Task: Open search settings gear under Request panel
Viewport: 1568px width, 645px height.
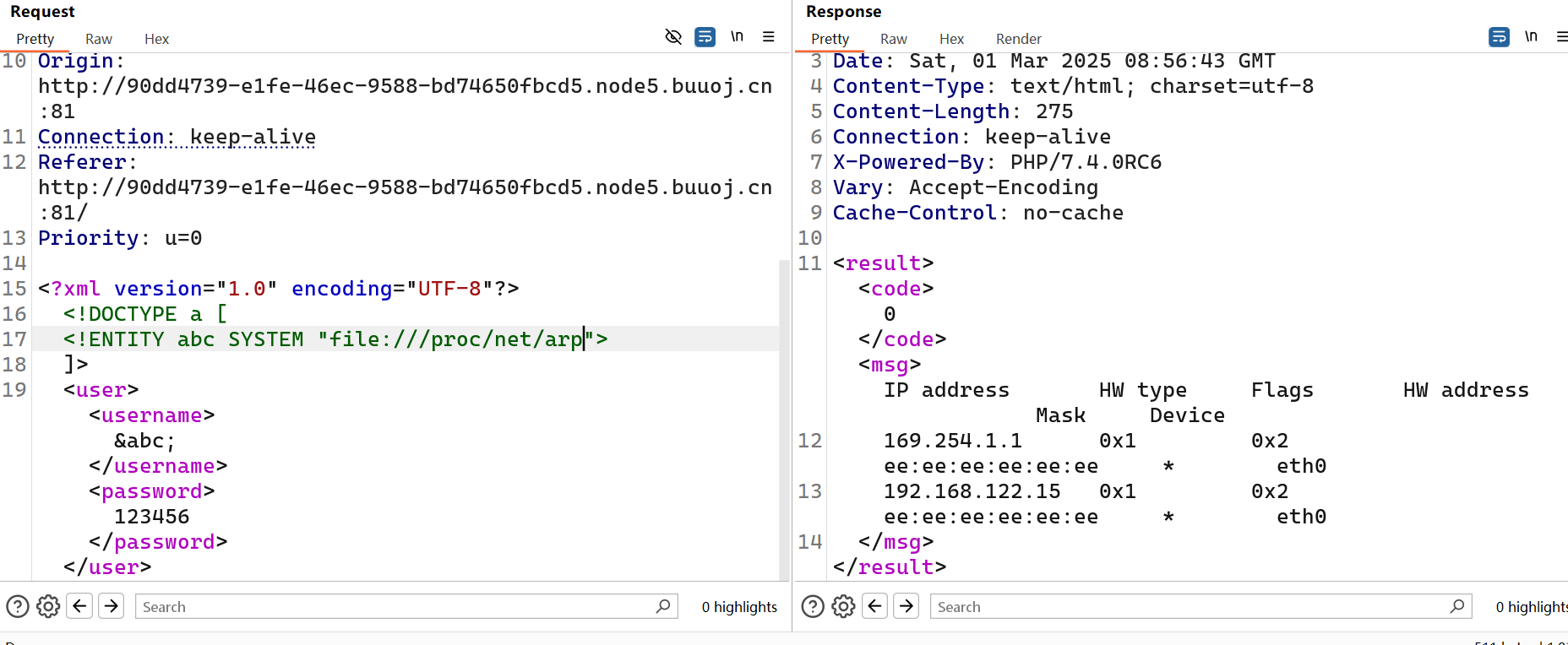Action: (x=48, y=606)
